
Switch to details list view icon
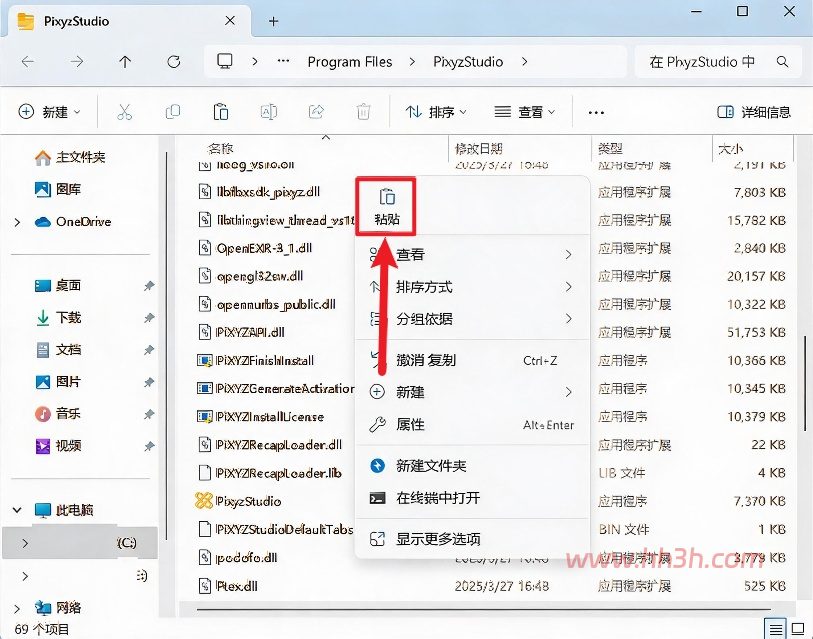776,629
